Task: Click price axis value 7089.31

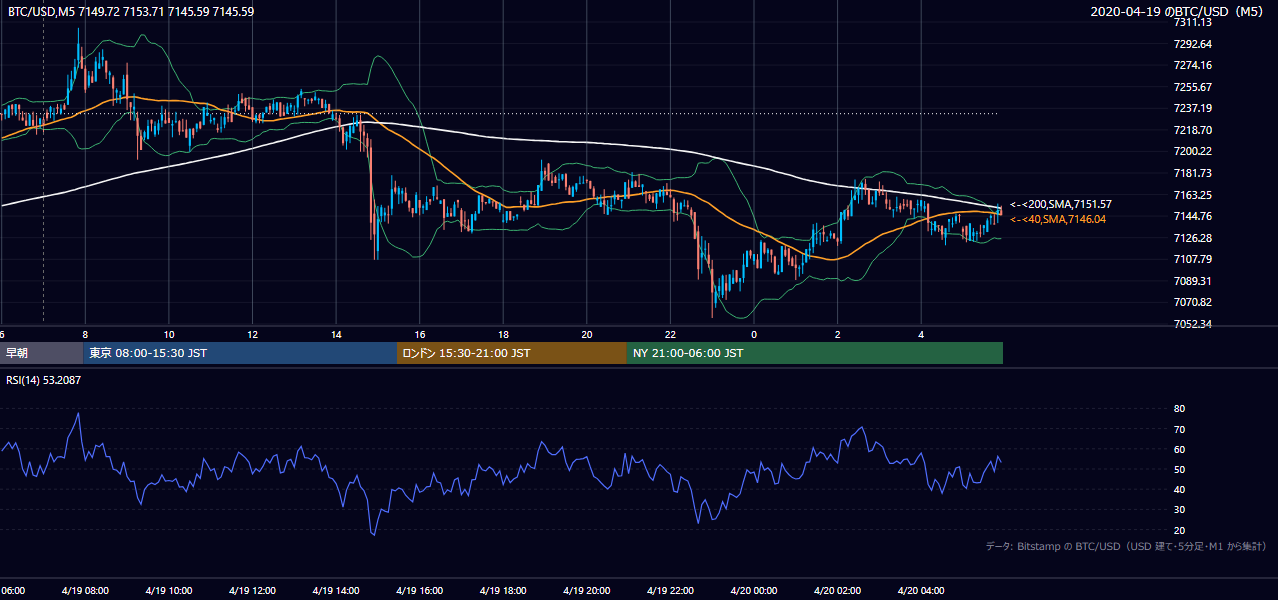Action: (x=1192, y=281)
